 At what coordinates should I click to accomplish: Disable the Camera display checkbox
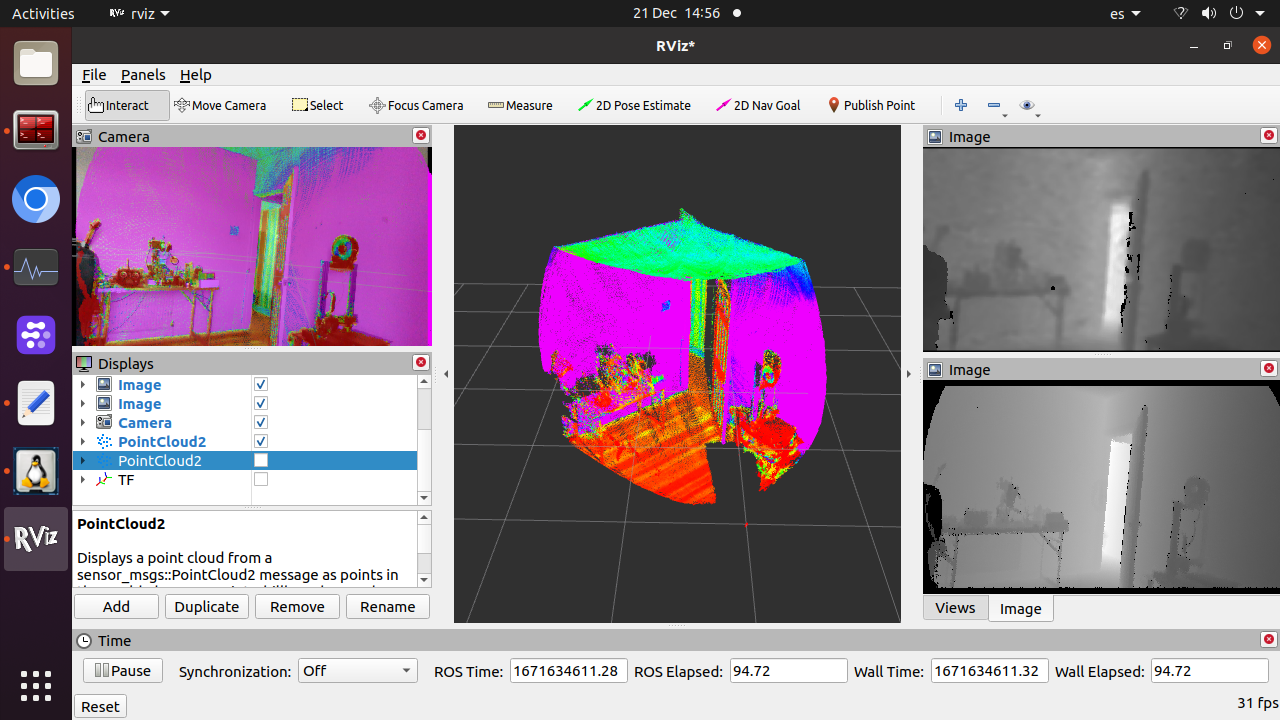coord(261,423)
